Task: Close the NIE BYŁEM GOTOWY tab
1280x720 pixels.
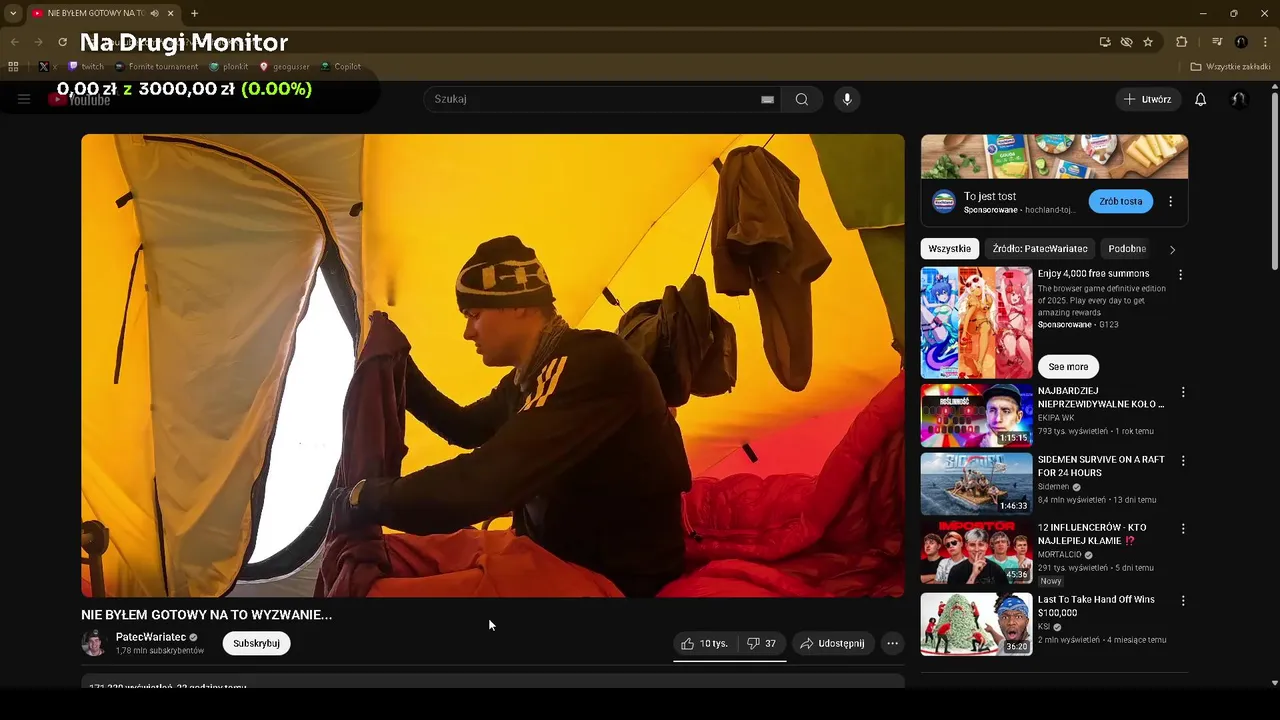Action: tap(171, 13)
